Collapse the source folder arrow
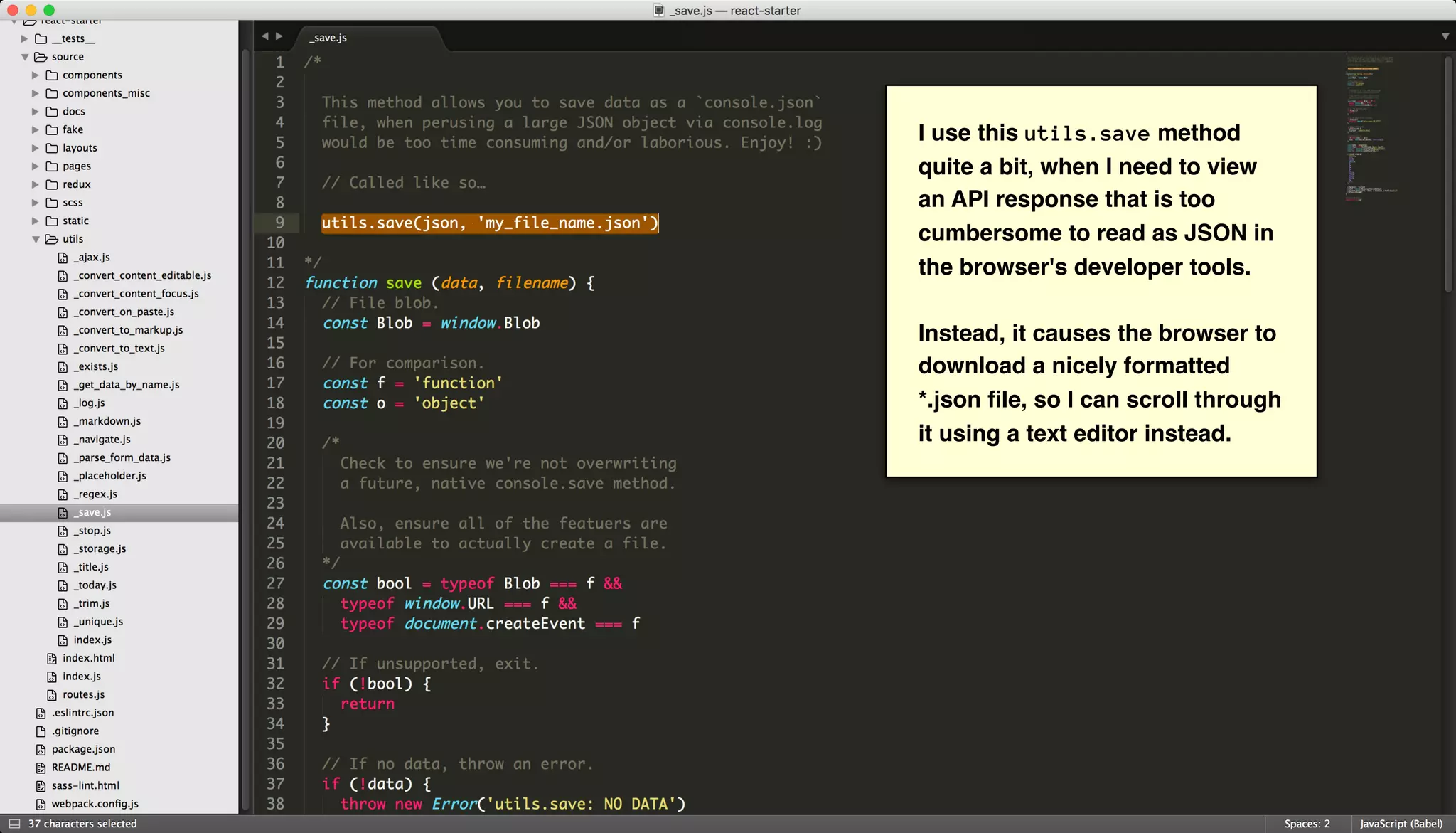This screenshot has width=1456, height=833. 25,57
